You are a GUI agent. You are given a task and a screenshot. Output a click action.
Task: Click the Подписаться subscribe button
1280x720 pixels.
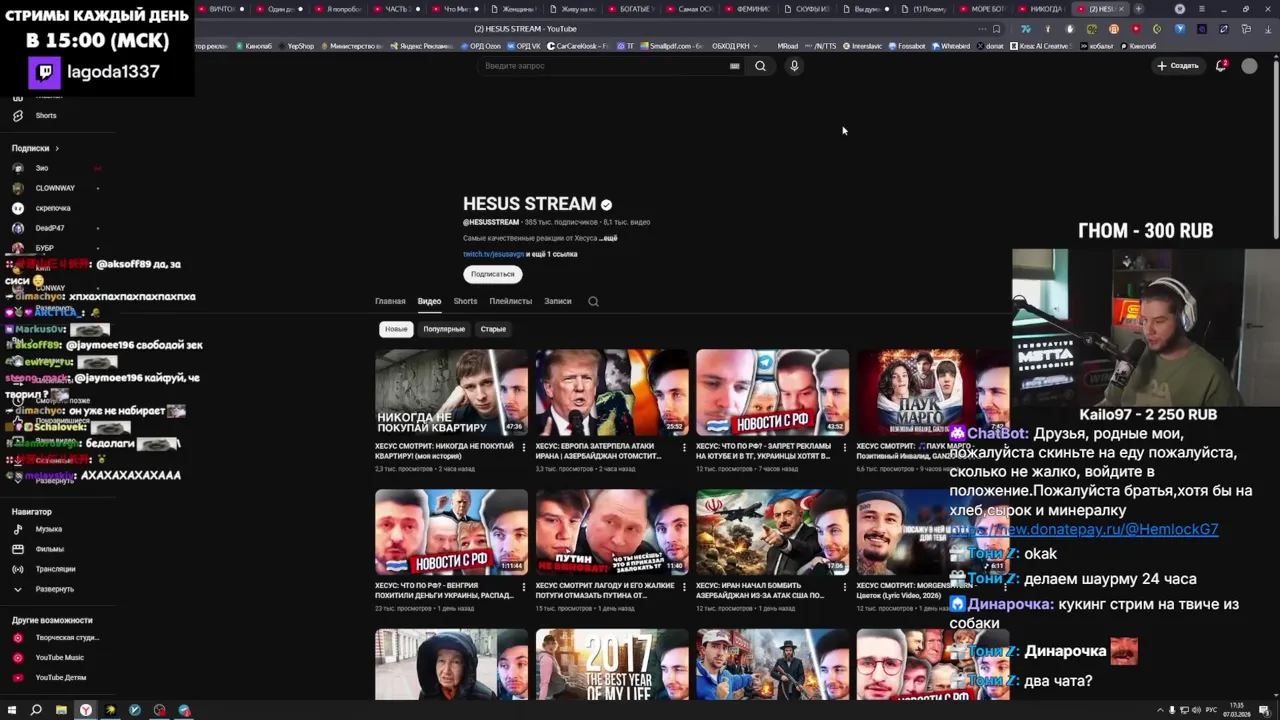[x=492, y=274]
